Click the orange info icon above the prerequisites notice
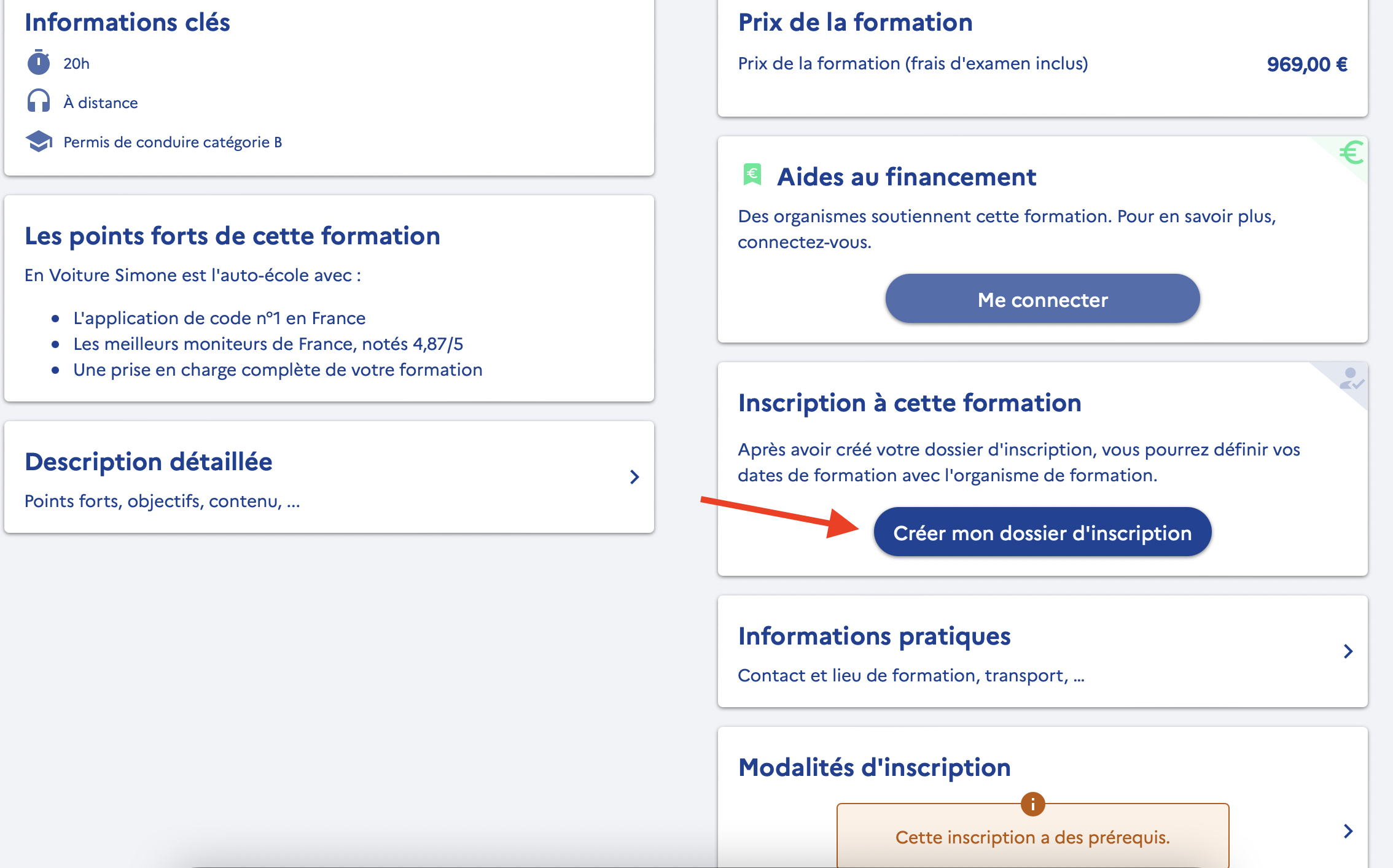This screenshot has height=868, width=1393. click(x=1032, y=804)
